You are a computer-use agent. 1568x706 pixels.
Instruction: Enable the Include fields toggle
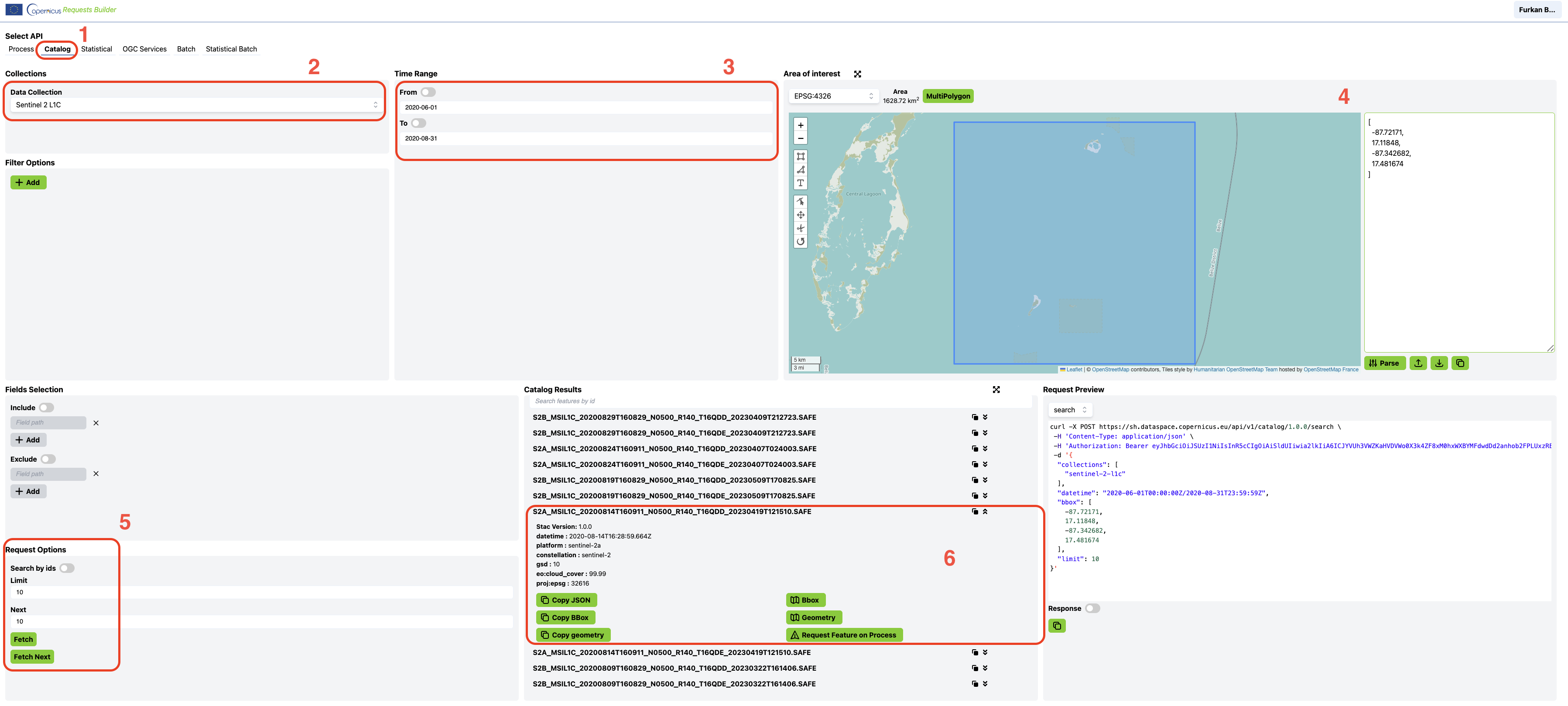coord(46,408)
